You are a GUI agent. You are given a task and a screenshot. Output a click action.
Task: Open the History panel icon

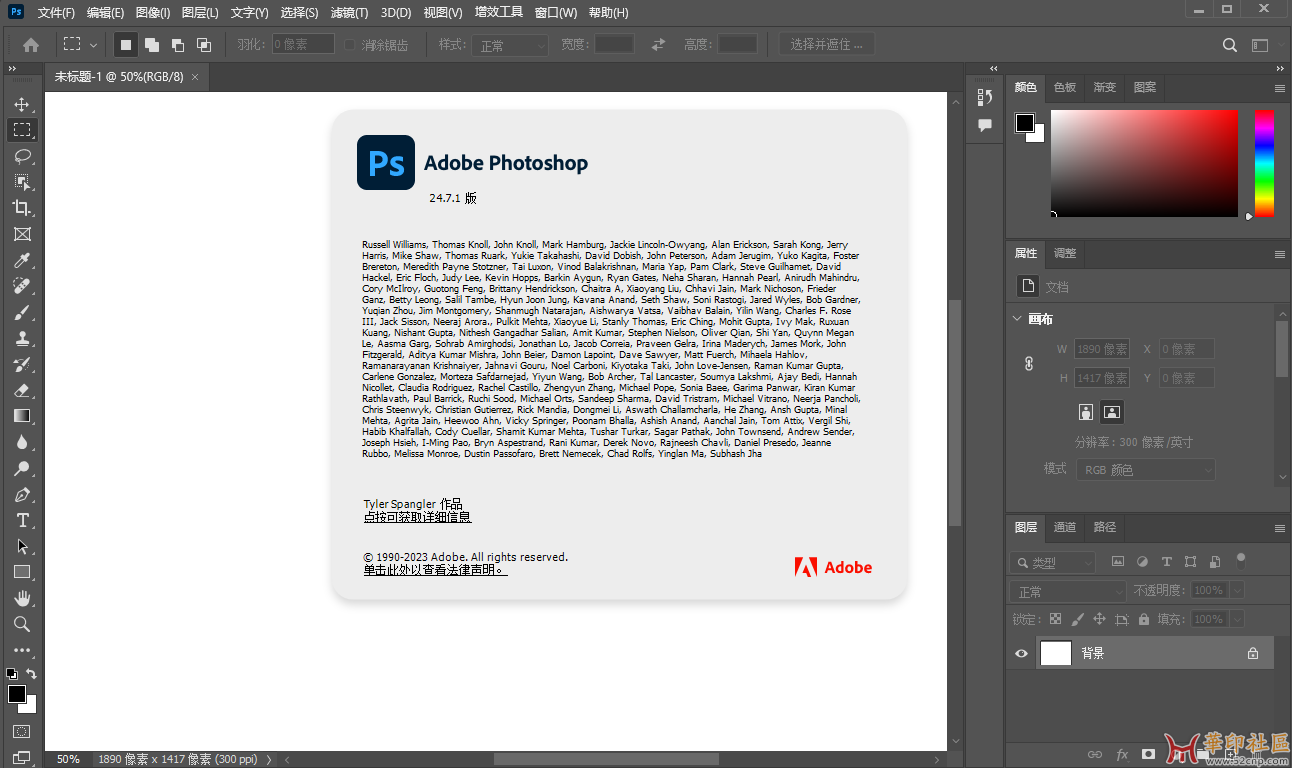click(x=985, y=97)
